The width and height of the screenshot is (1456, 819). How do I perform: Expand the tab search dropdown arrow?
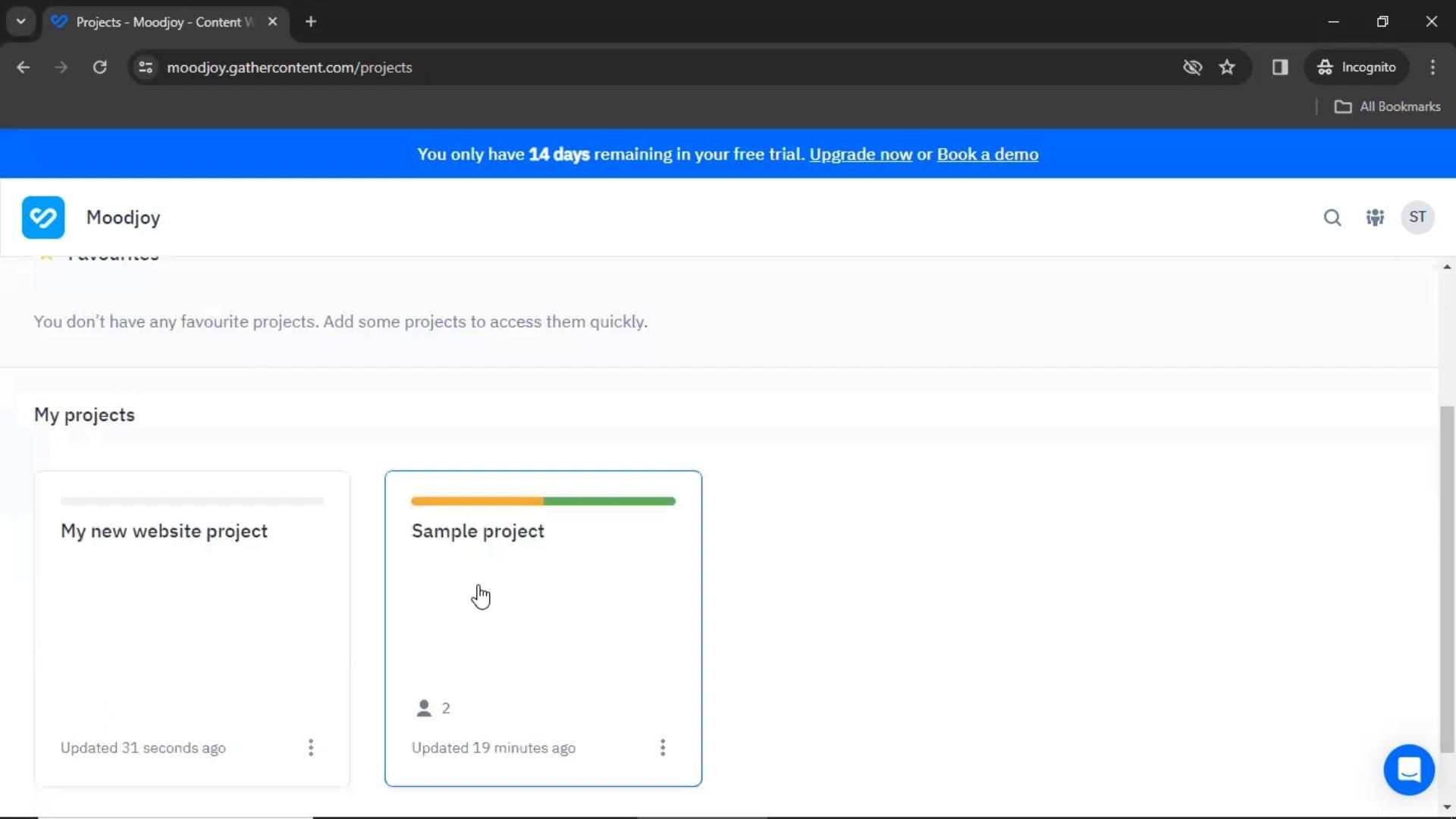(20, 21)
